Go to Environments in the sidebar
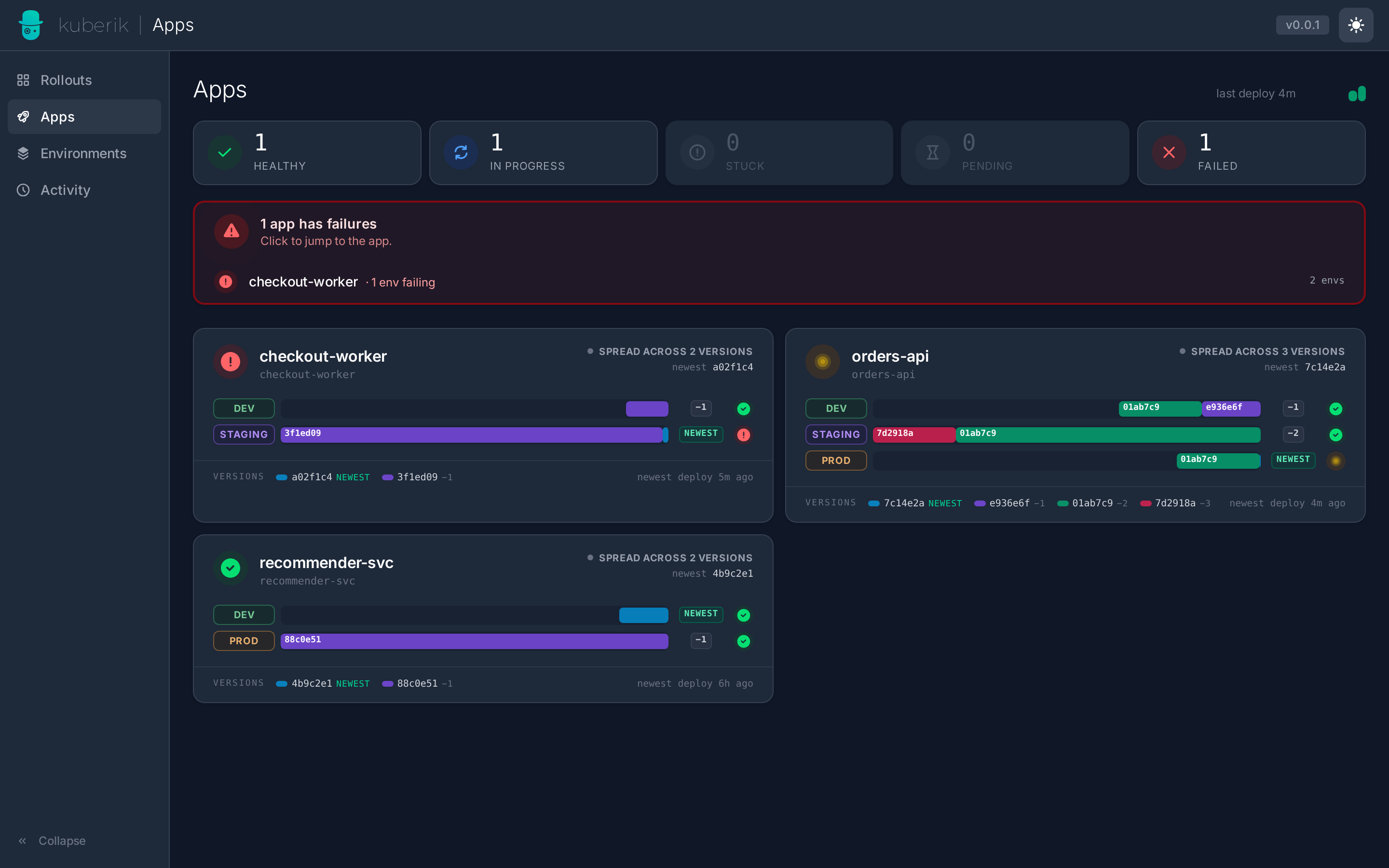The image size is (1389, 868). click(x=84, y=153)
